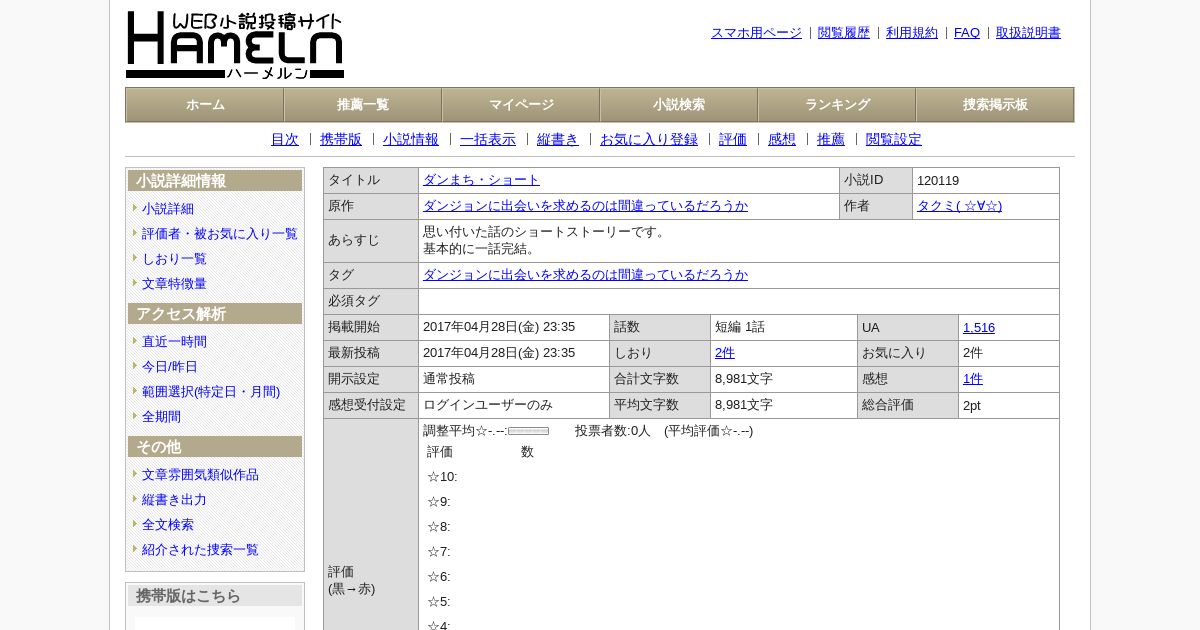1200x630 pixels.
Task: Open title link ダンまち・ショート
Action: point(481,180)
